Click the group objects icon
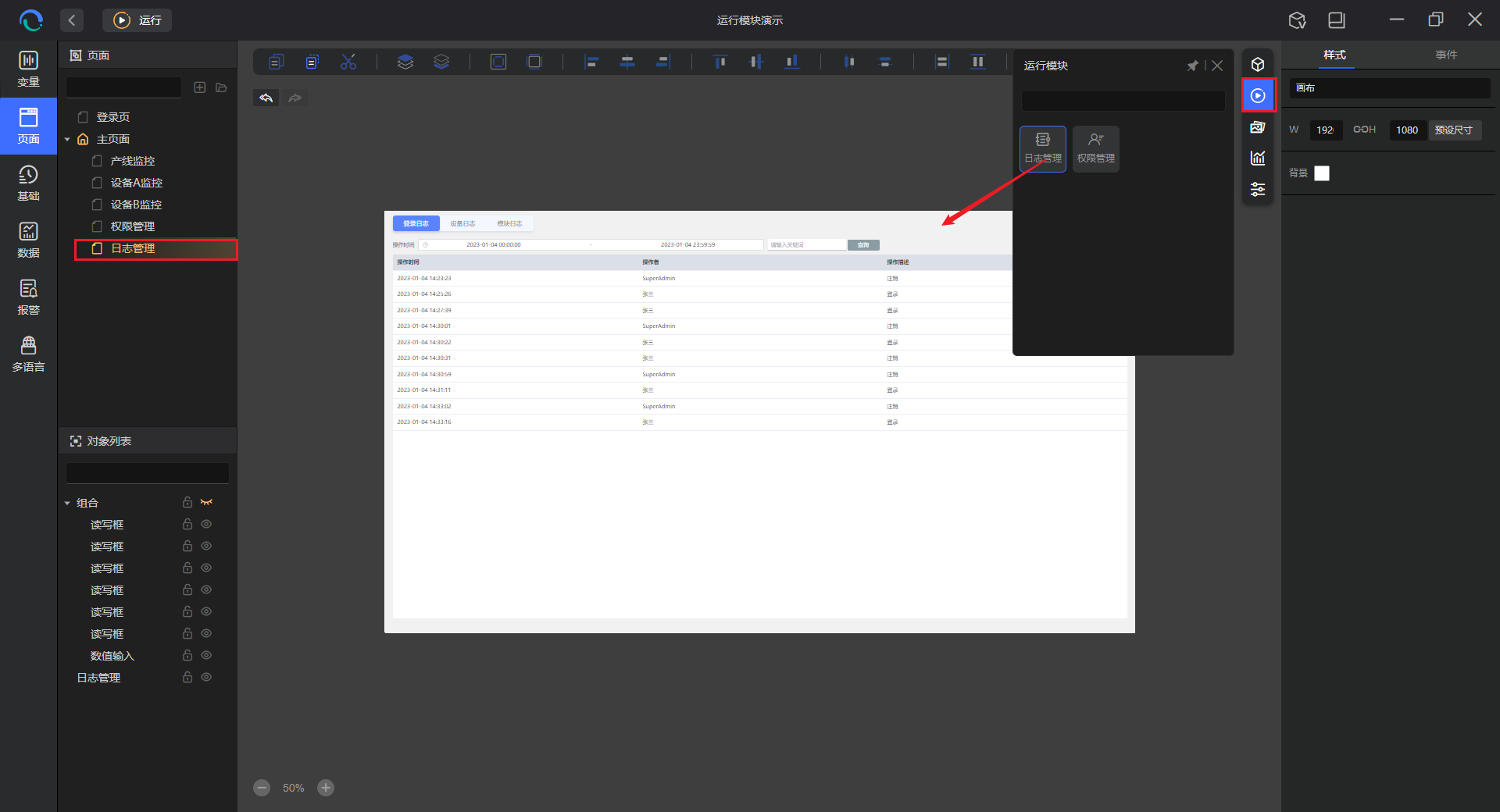This screenshot has height=812, width=1500. (x=498, y=62)
